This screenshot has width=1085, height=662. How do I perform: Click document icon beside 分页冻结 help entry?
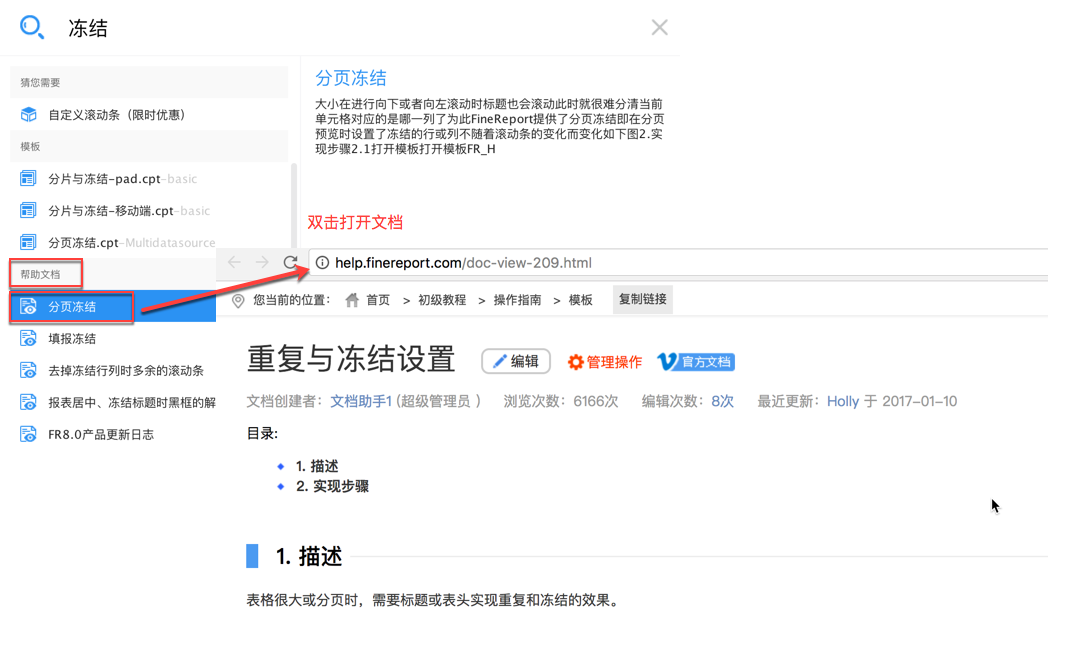pyautogui.click(x=28, y=306)
